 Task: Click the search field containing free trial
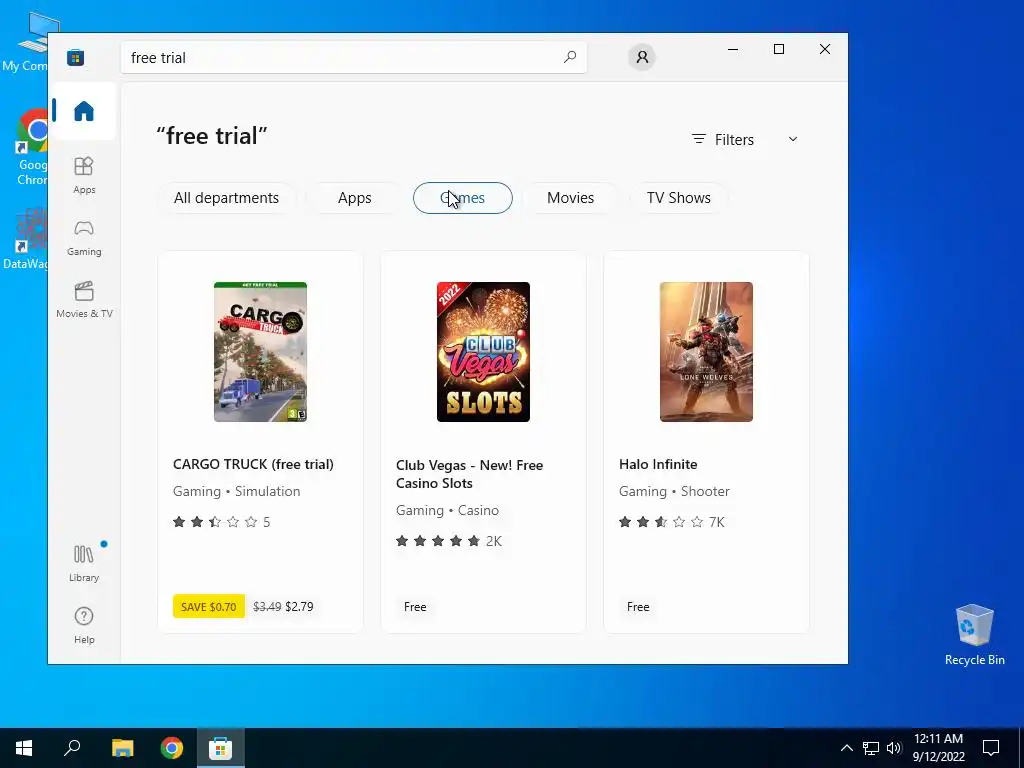pos(353,57)
